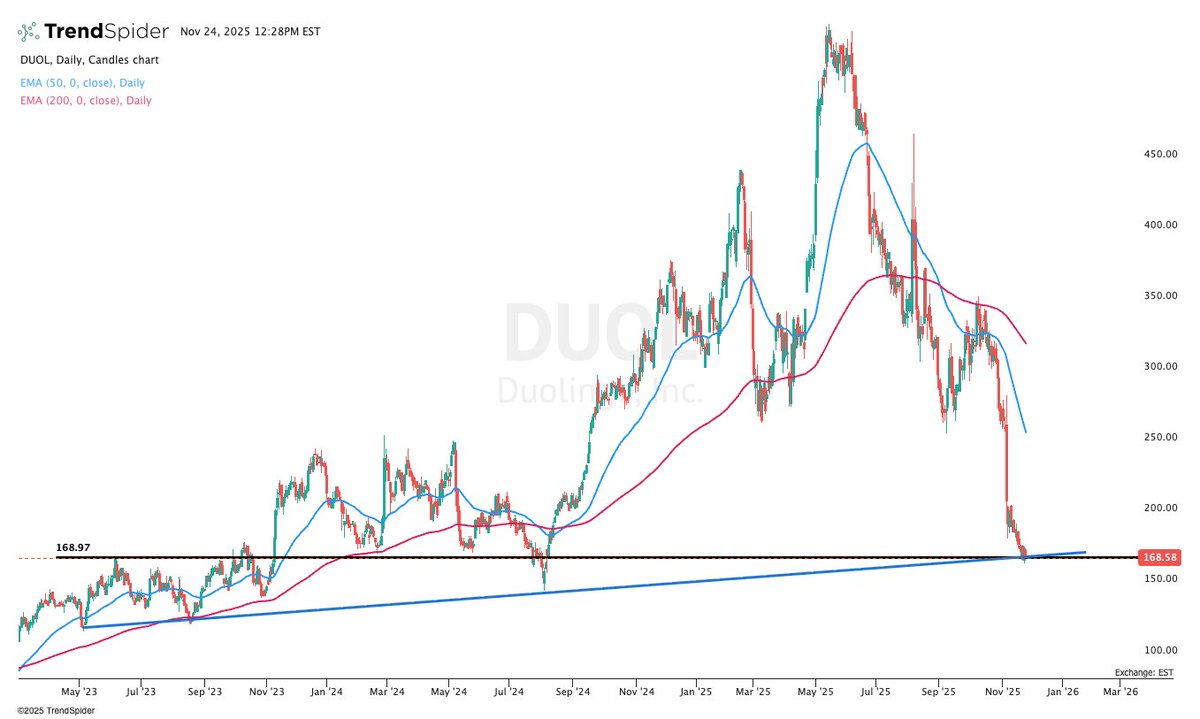Click the Jul '23 date axis label
This screenshot has width=1200, height=719.
pyautogui.click(x=141, y=691)
